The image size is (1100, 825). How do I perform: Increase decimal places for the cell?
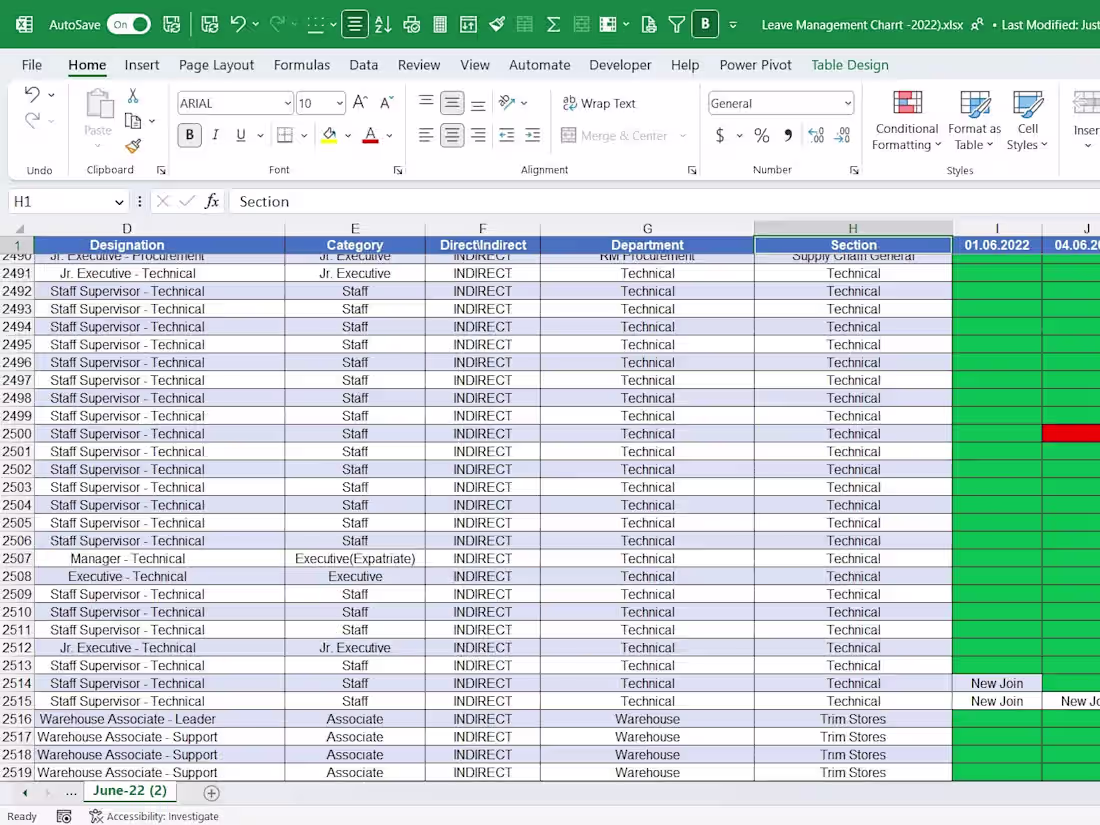tap(817, 135)
